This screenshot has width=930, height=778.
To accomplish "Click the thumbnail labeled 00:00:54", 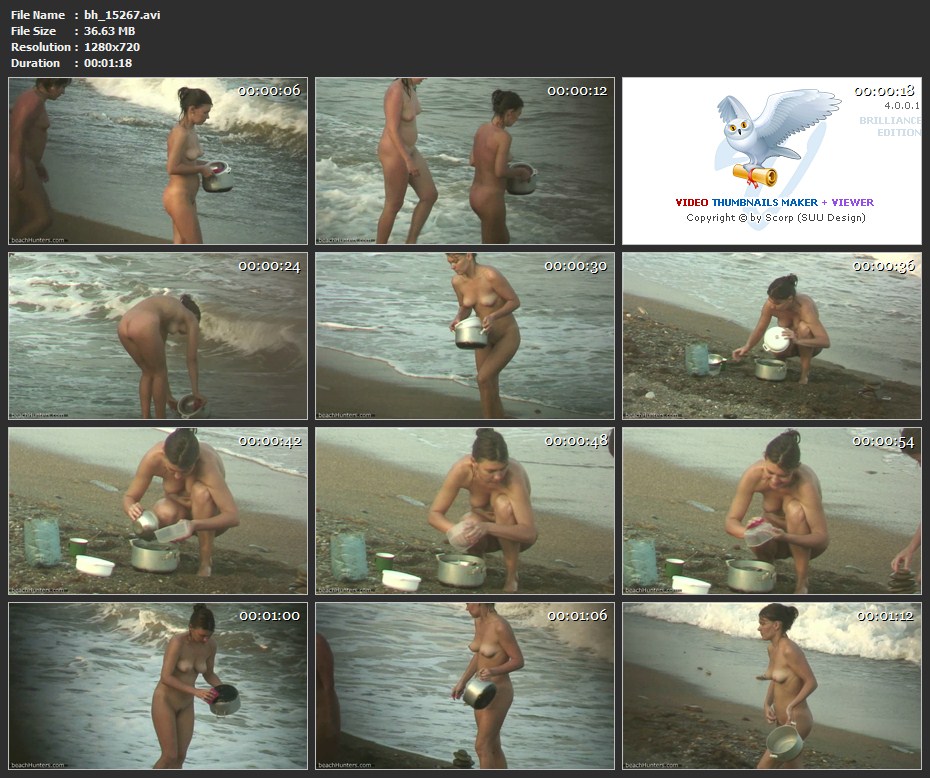I will point(771,511).
